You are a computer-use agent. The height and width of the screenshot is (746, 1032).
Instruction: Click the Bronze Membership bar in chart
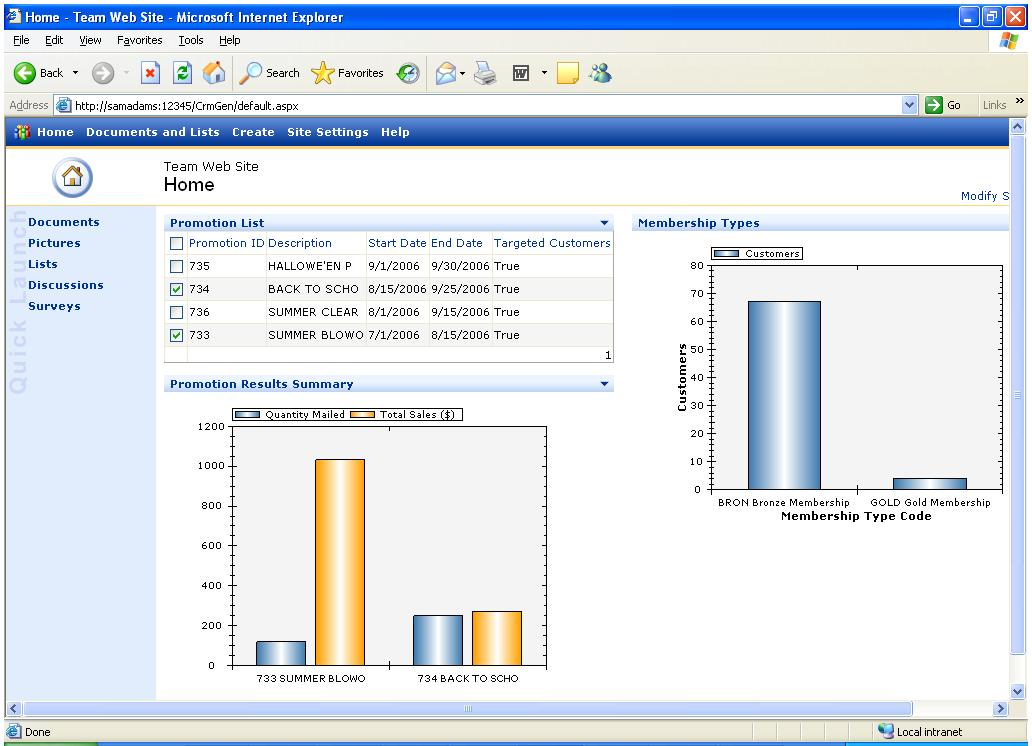[x=785, y=395]
